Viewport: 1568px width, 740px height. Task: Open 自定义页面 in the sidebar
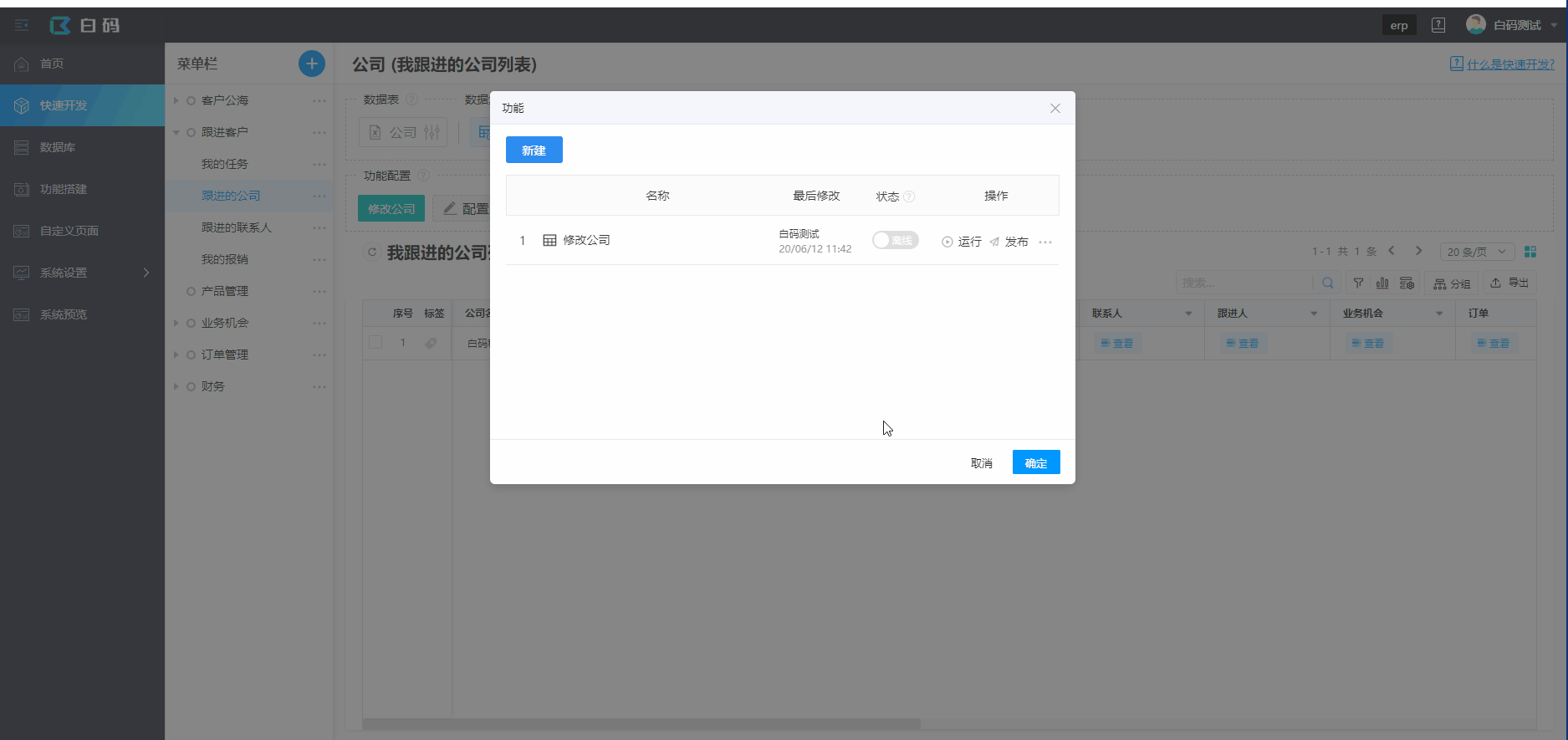82,231
